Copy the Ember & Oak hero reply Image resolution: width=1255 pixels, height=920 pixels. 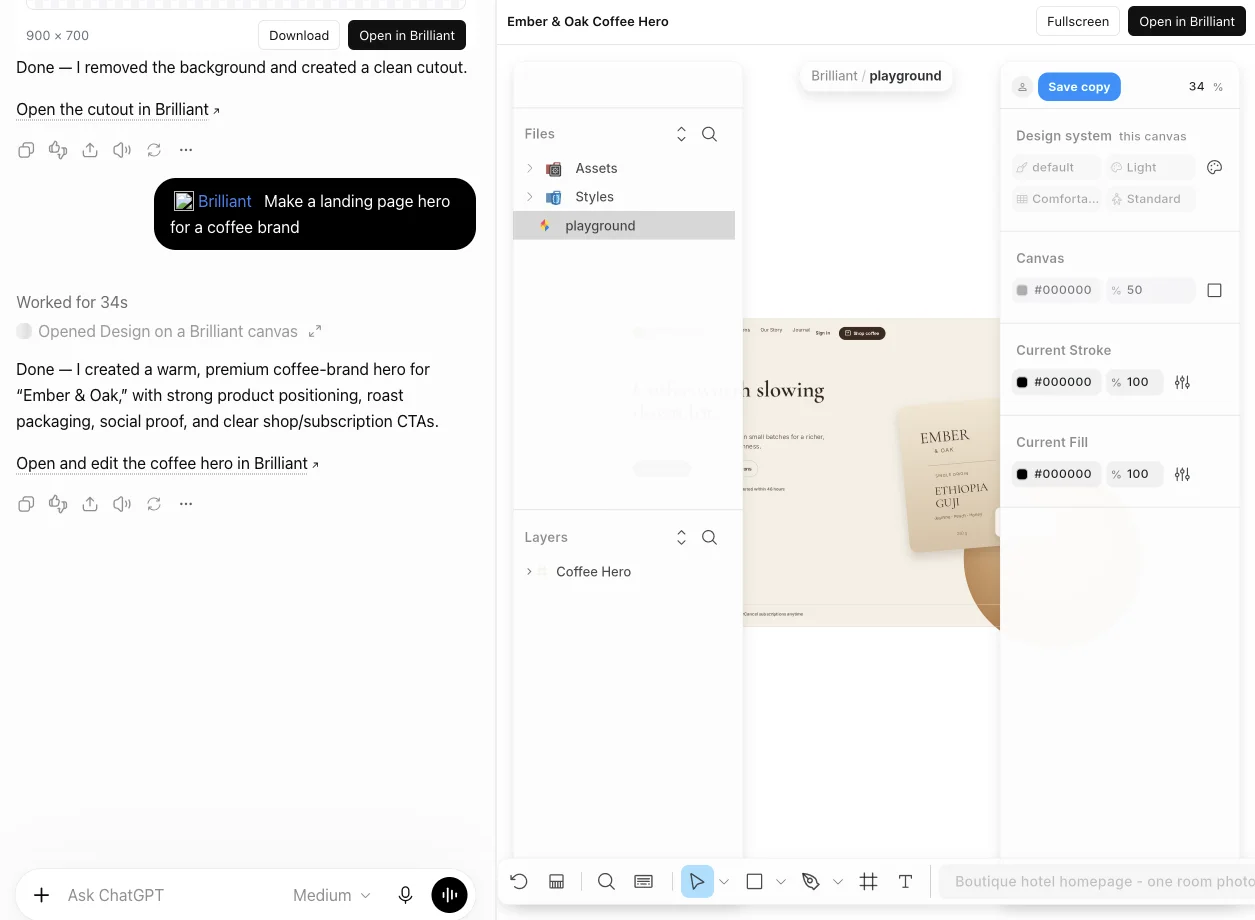click(26, 504)
